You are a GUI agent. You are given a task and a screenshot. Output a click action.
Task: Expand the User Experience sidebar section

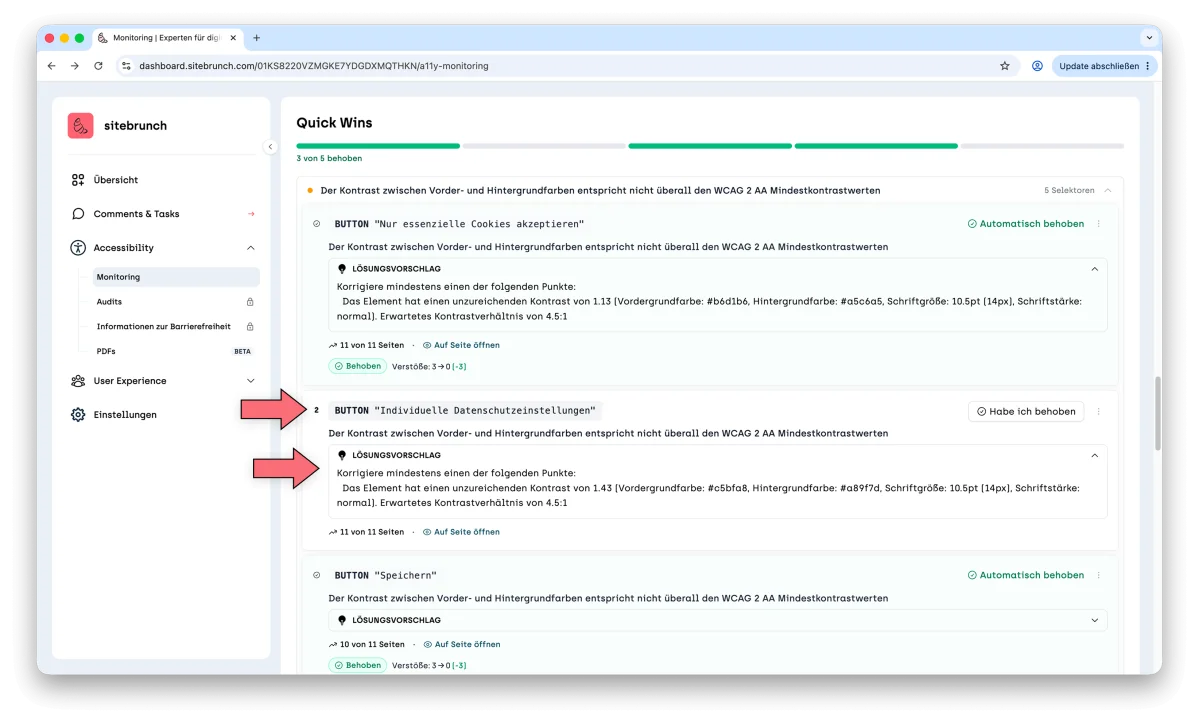pos(250,381)
